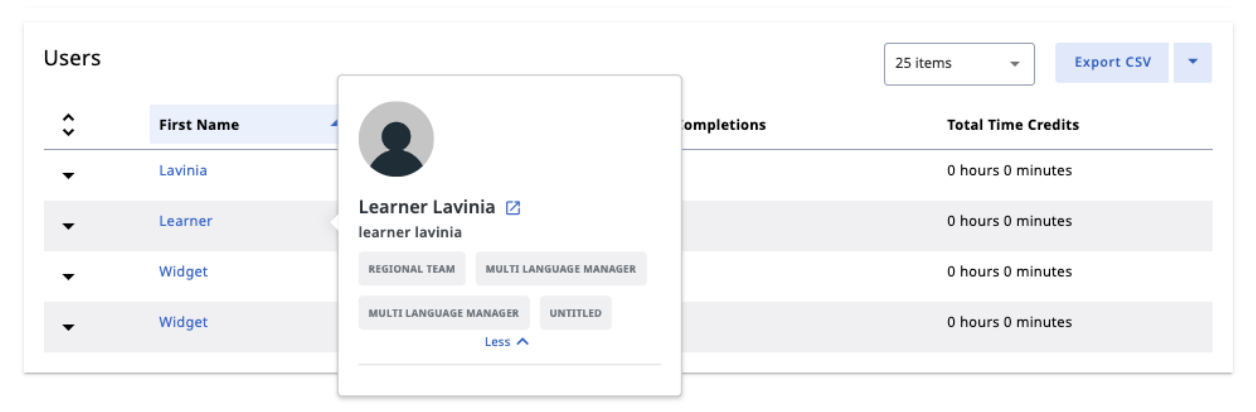Select the UNTITLED tag
The width and height of the screenshot is (1256, 412).
(576, 313)
